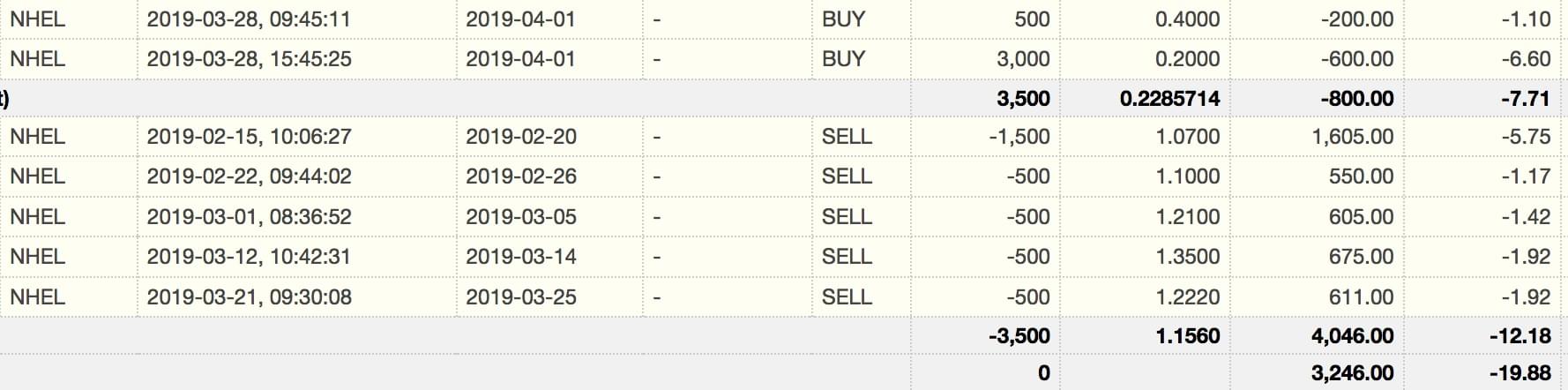This screenshot has height=390, width=1568.
Task: Click the SELL cell in 2019-03-21 row
Action: [847, 297]
